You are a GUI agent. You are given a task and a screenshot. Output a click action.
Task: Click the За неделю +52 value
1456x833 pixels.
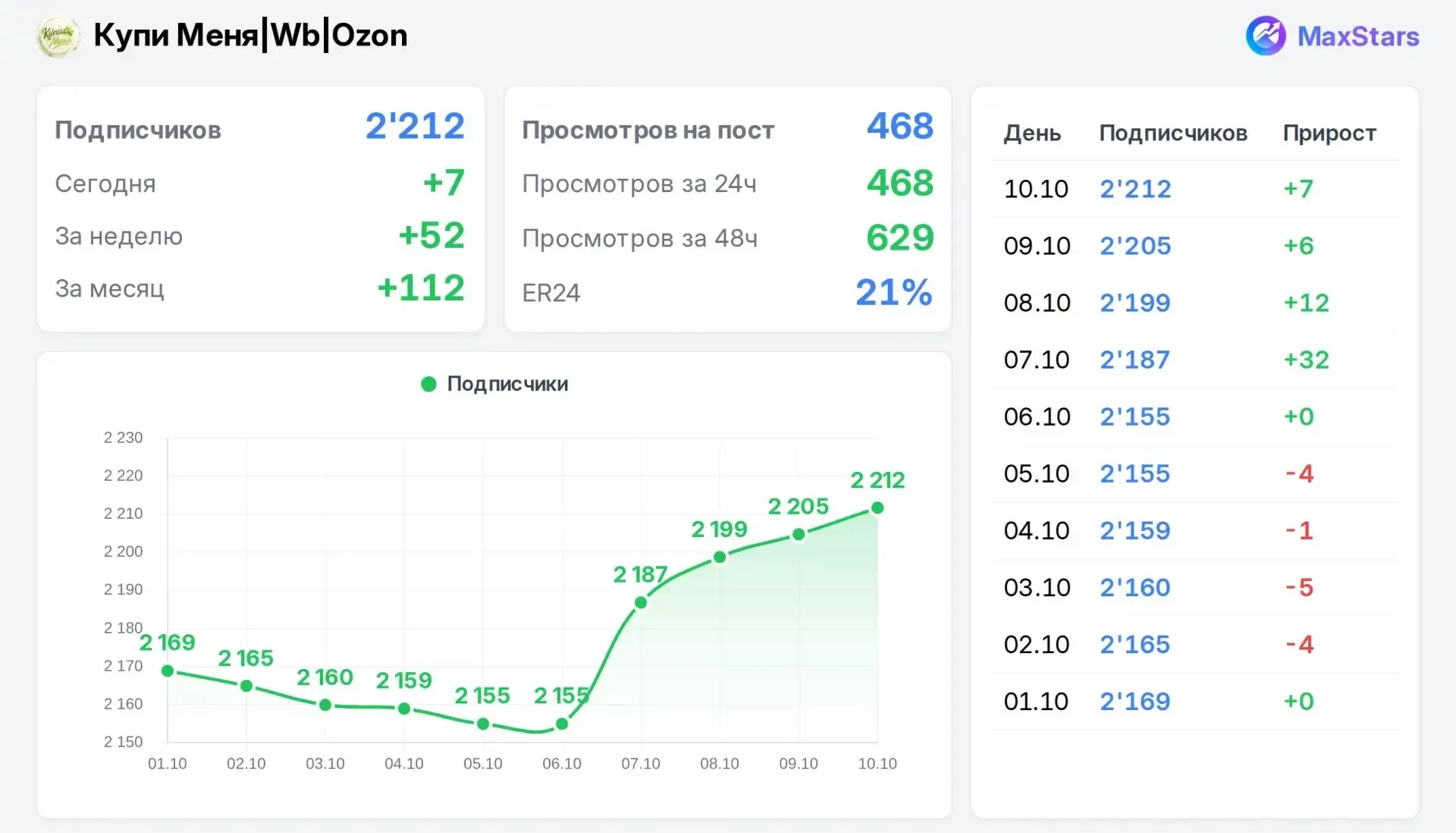(431, 235)
